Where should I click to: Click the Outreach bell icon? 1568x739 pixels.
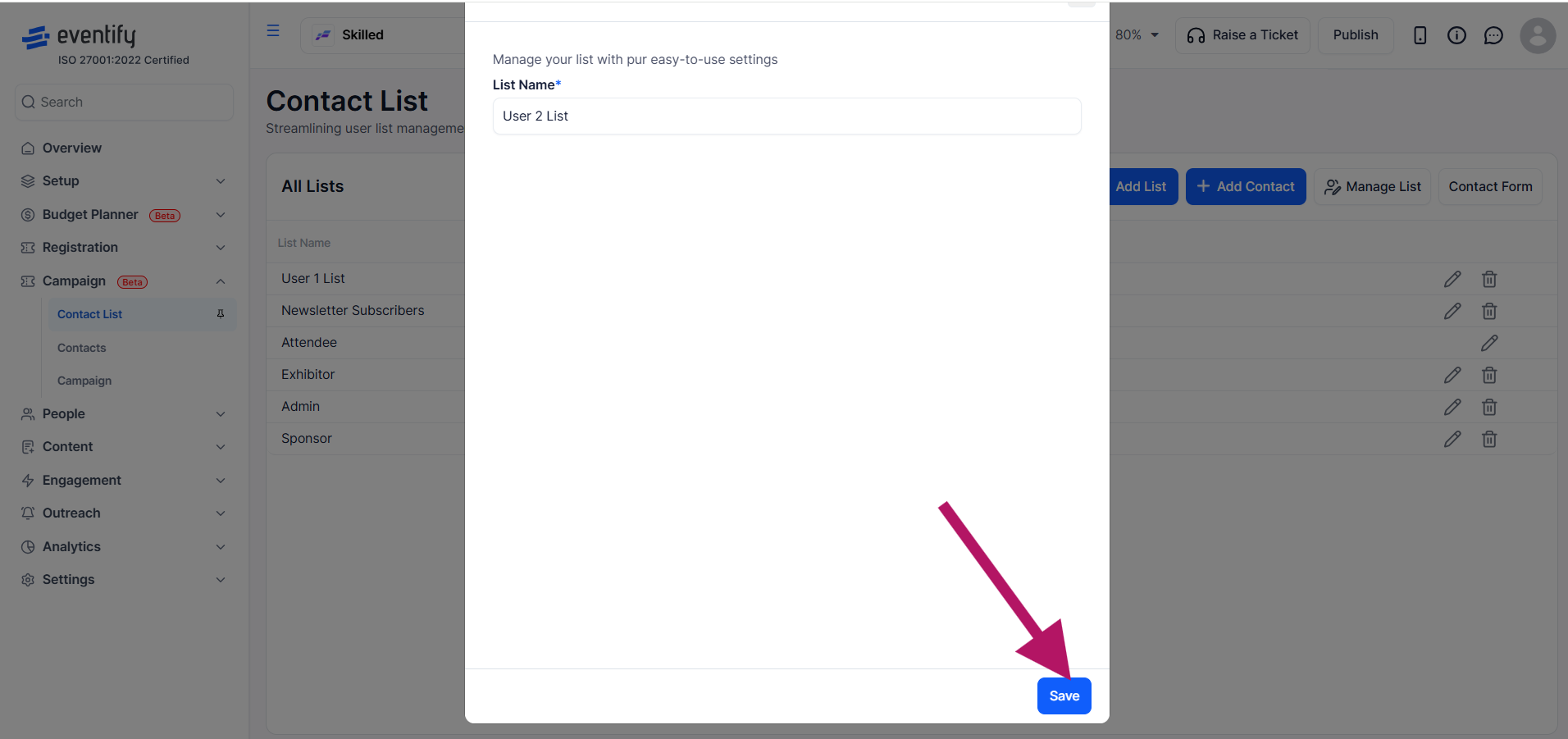(x=28, y=513)
